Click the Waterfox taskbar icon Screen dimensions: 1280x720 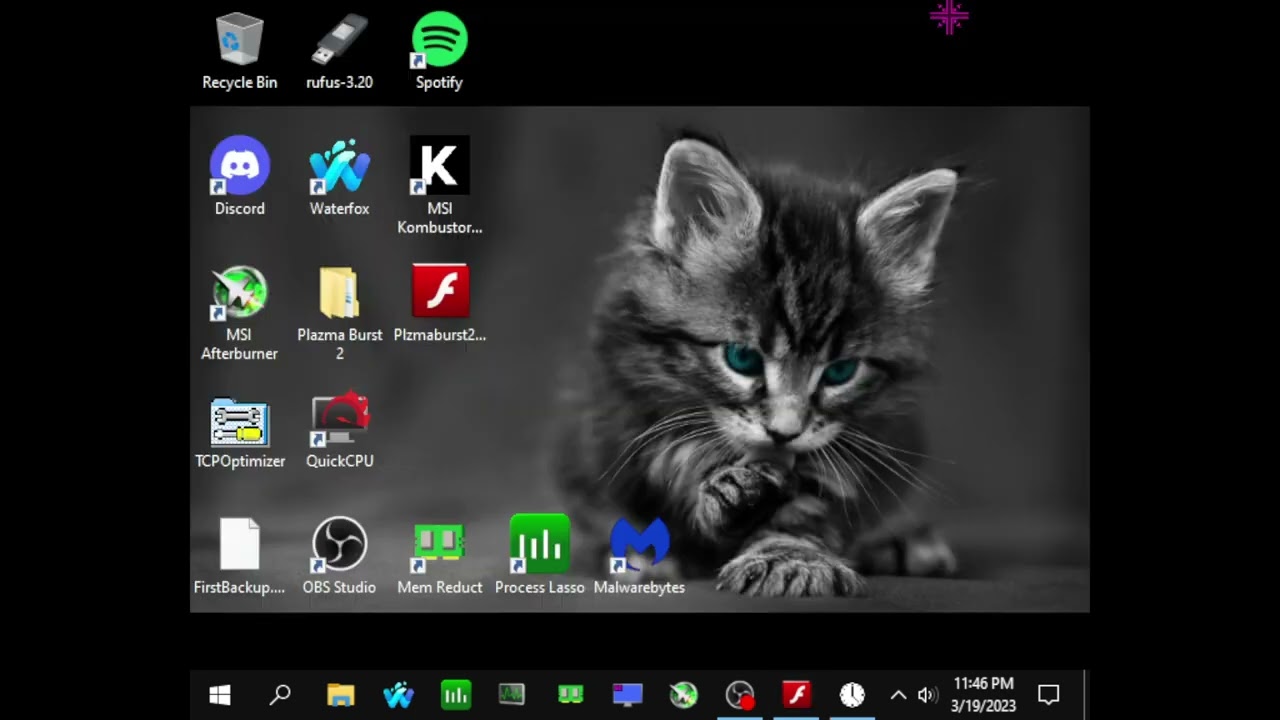tap(398, 695)
